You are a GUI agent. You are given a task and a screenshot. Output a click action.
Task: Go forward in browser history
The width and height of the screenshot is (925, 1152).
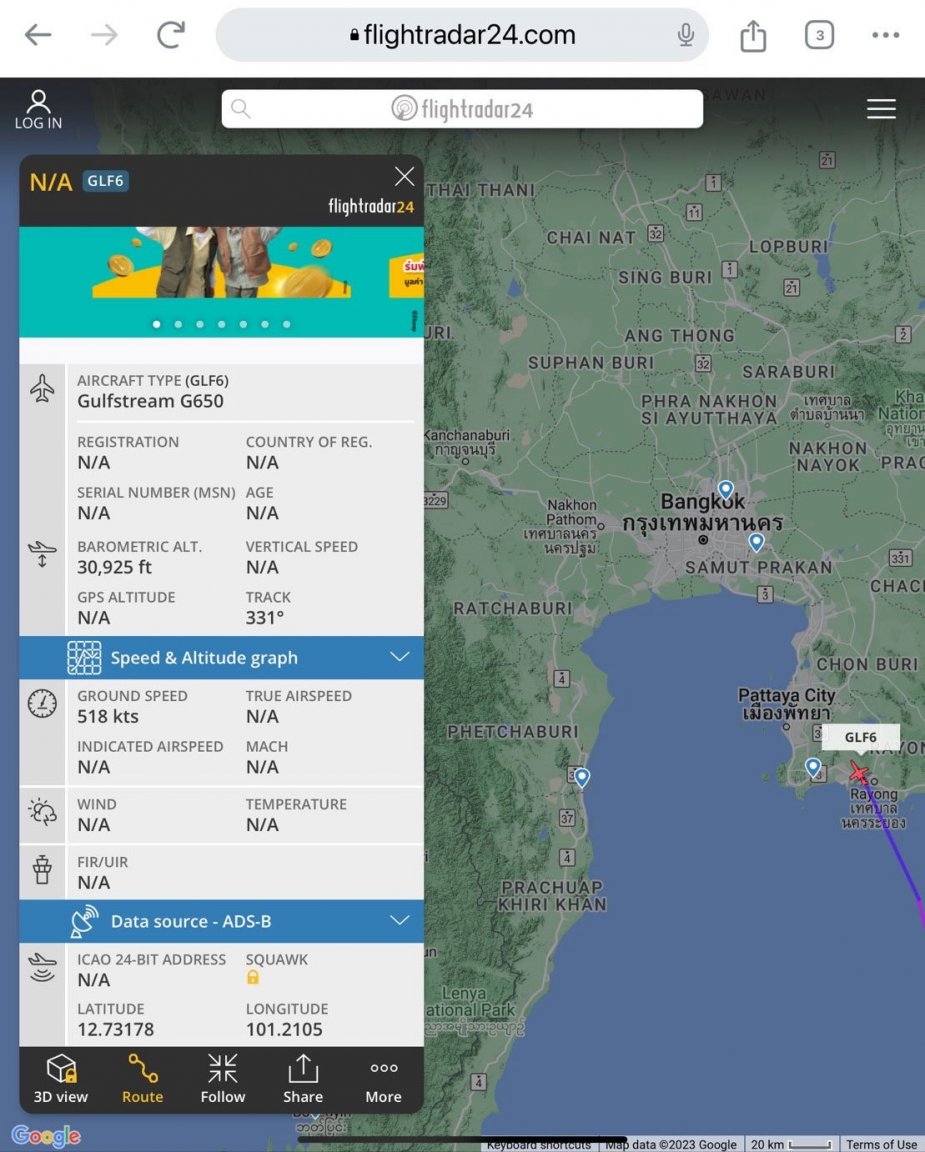coord(104,35)
